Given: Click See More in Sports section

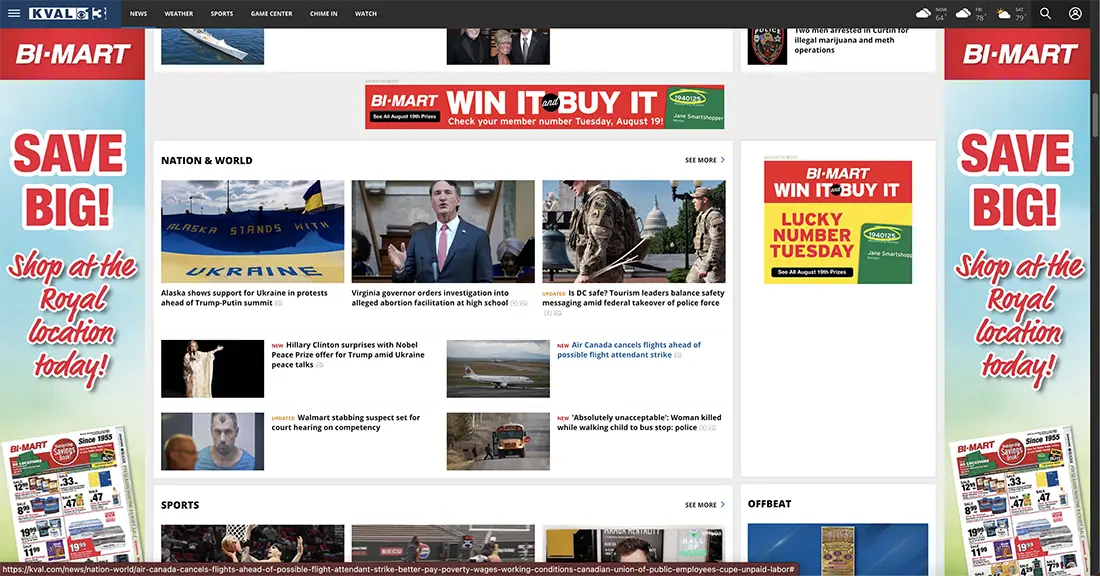Looking at the screenshot, I should (x=704, y=504).
